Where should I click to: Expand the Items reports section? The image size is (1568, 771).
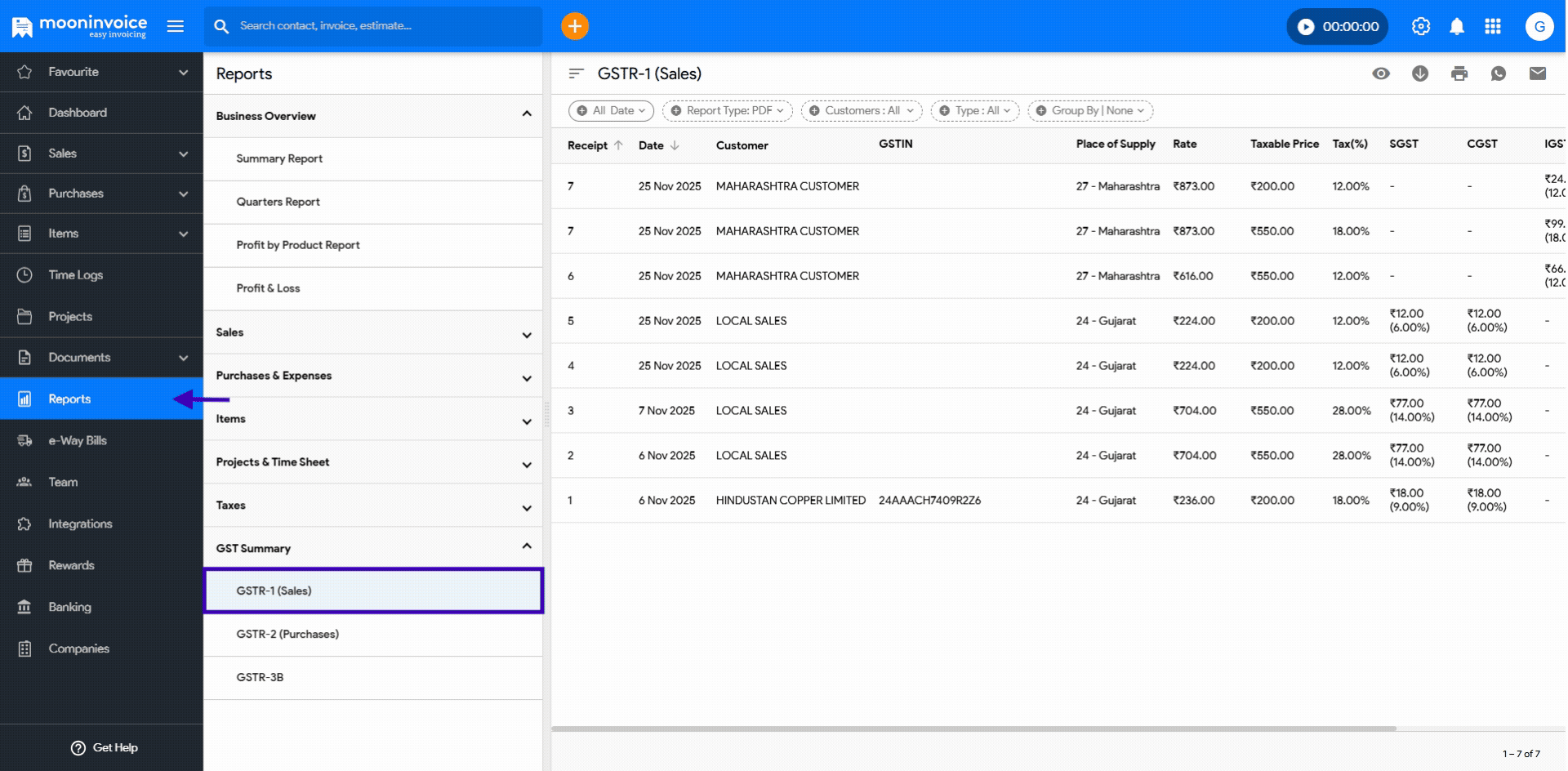(373, 419)
